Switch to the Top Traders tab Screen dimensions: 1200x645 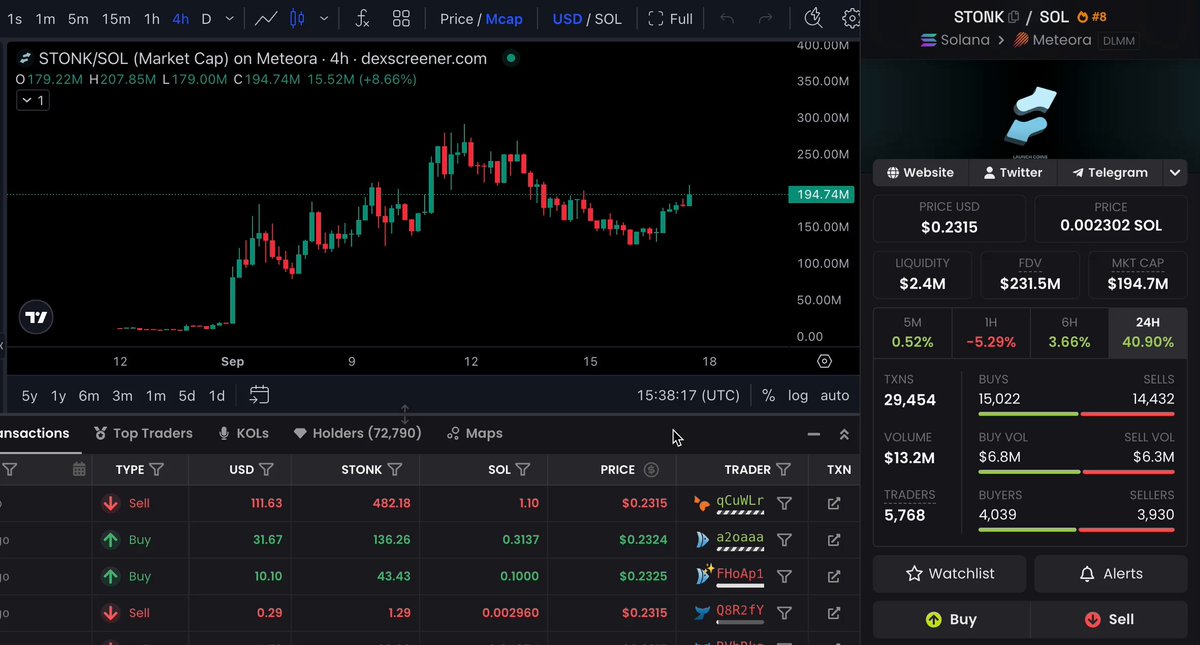(145, 433)
